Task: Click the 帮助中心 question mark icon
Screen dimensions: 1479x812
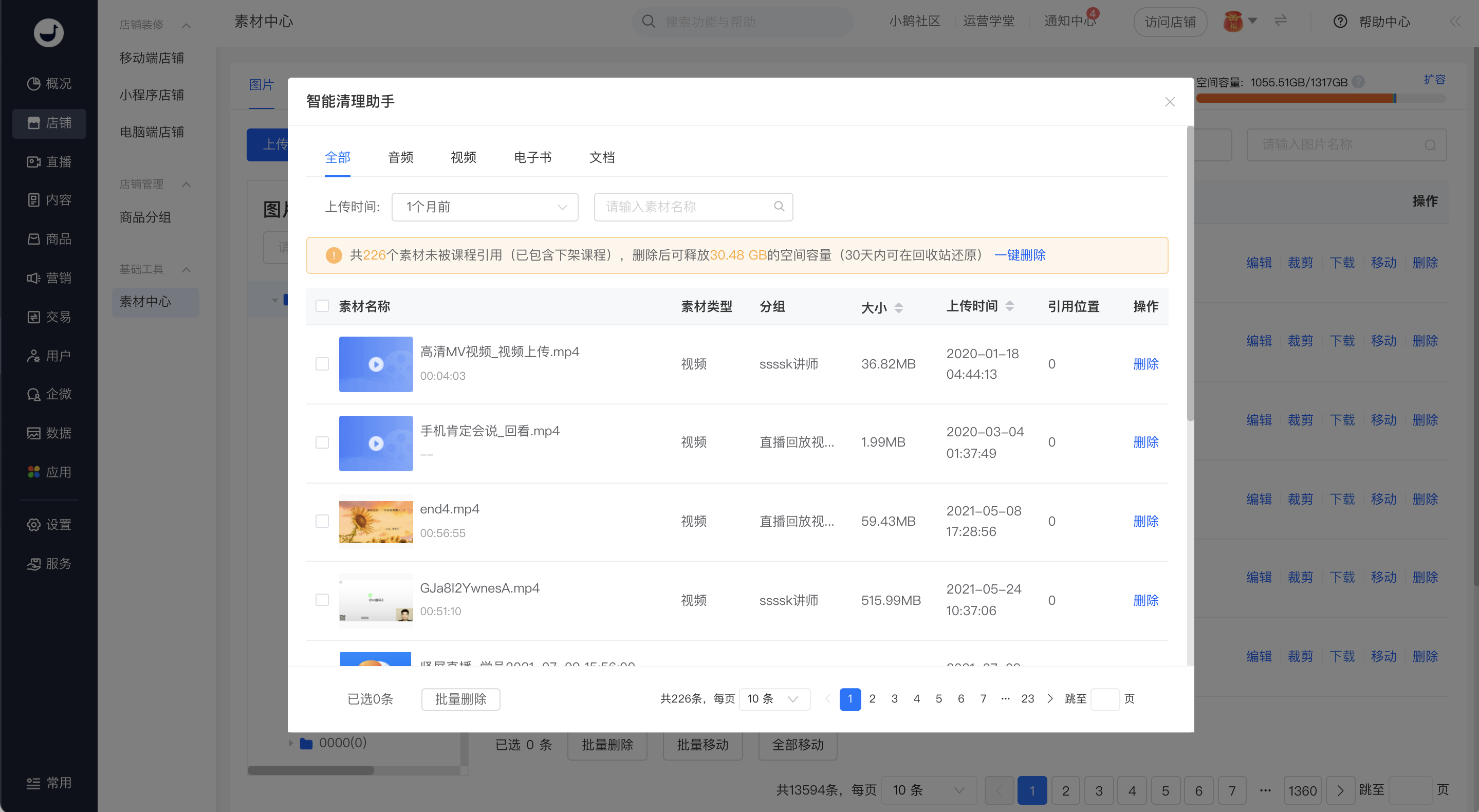Action: (x=1340, y=22)
